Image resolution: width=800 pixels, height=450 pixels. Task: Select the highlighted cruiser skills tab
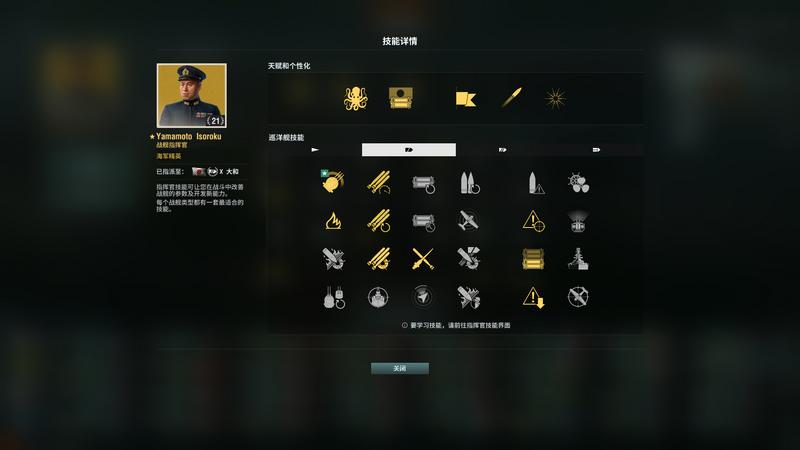click(409, 149)
